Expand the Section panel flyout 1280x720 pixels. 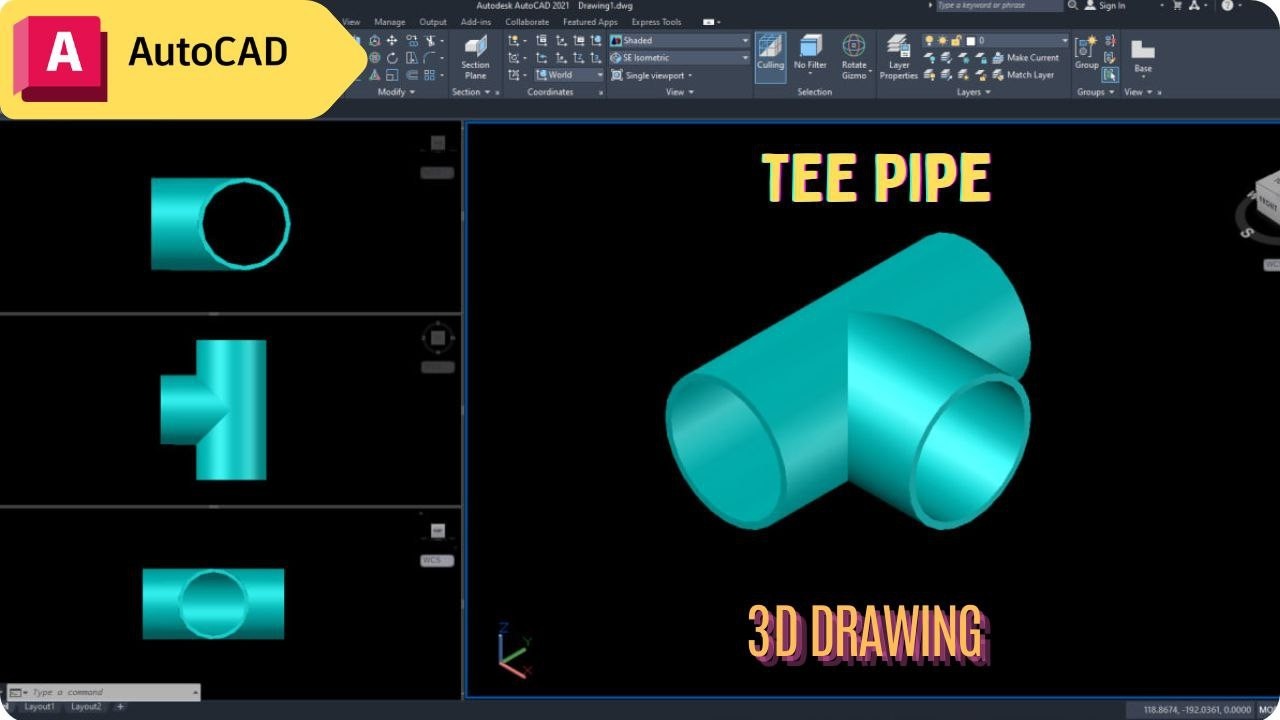(x=487, y=92)
